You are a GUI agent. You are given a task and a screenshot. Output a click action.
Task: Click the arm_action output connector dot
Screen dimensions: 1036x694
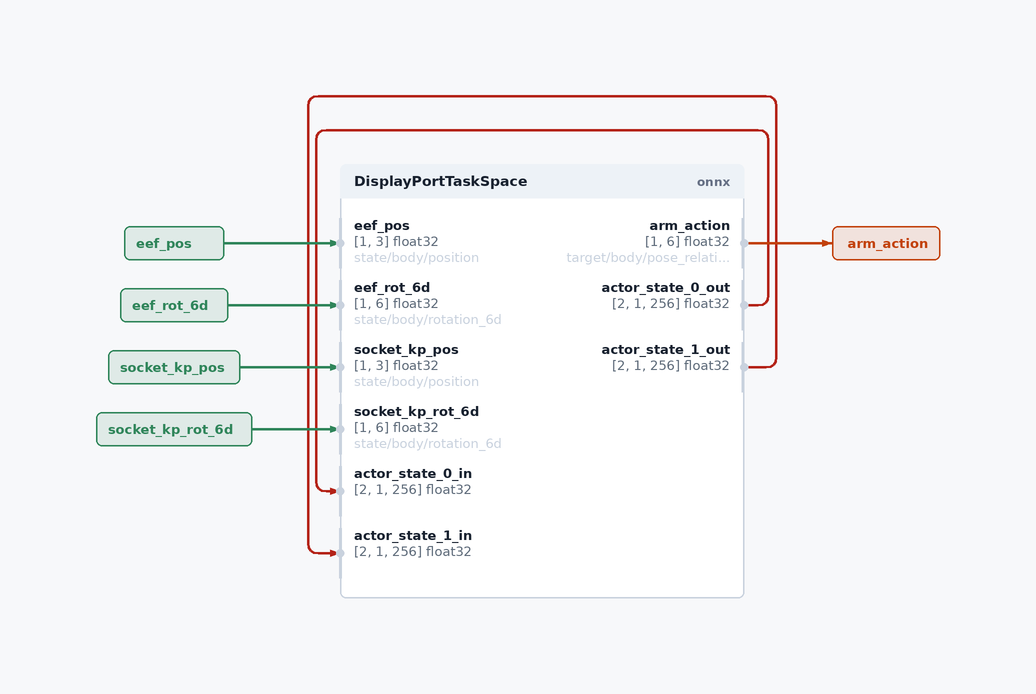(x=744, y=243)
